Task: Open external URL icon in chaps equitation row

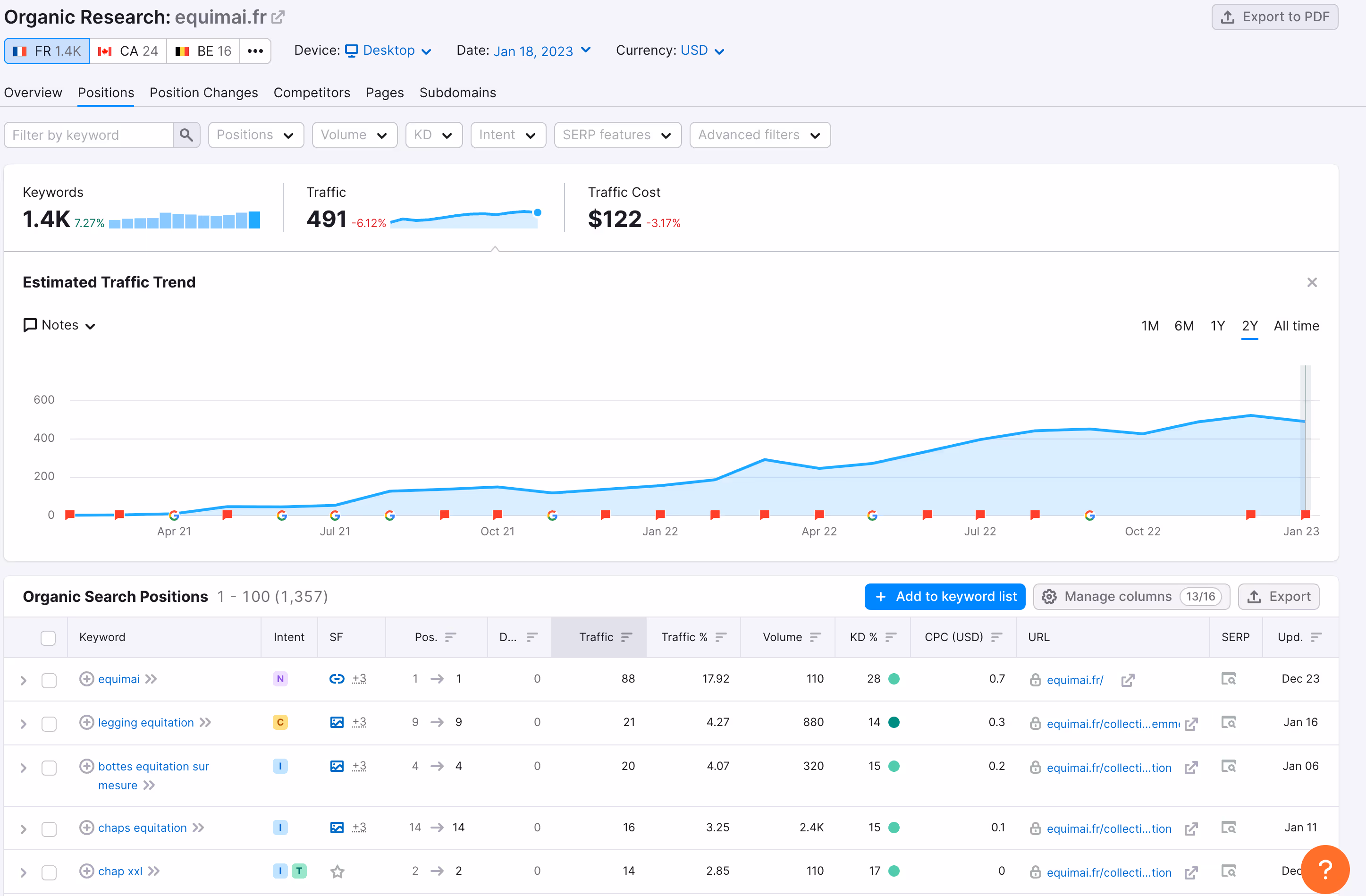Action: click(1191, 828)
